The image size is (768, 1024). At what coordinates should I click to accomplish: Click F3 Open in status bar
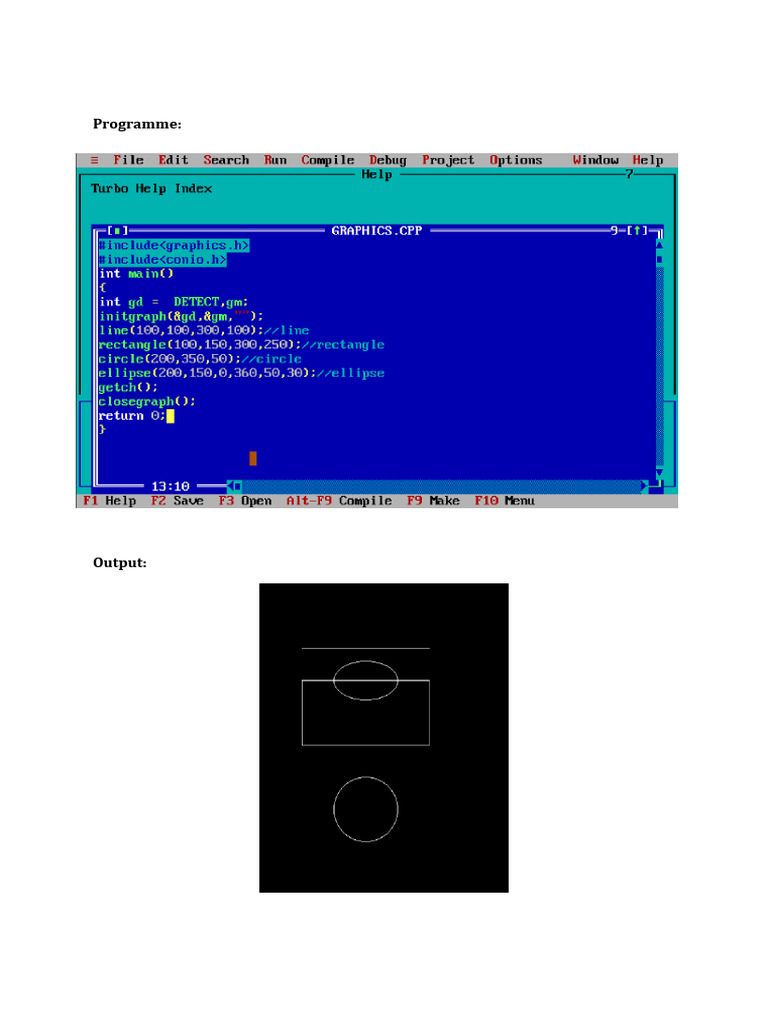[245, 501]
